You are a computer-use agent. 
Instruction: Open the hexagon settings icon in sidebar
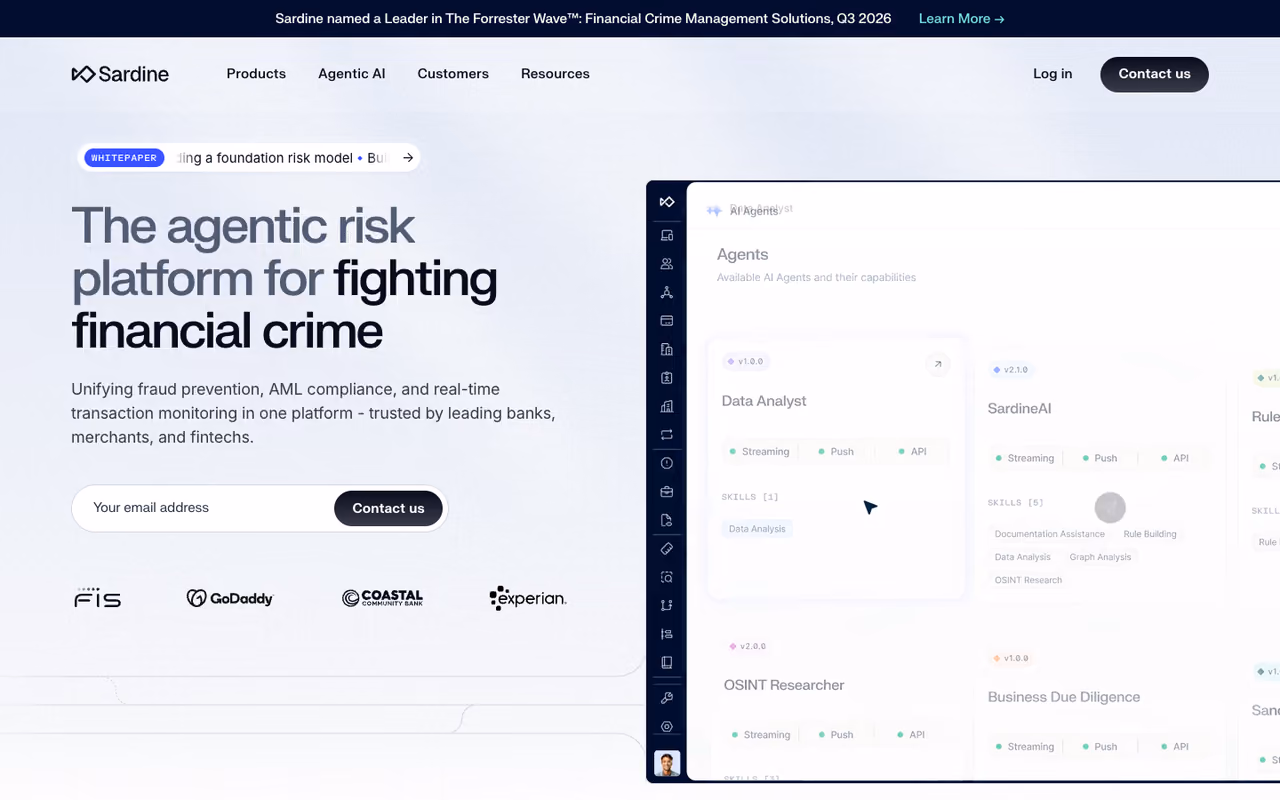point(667,727)
